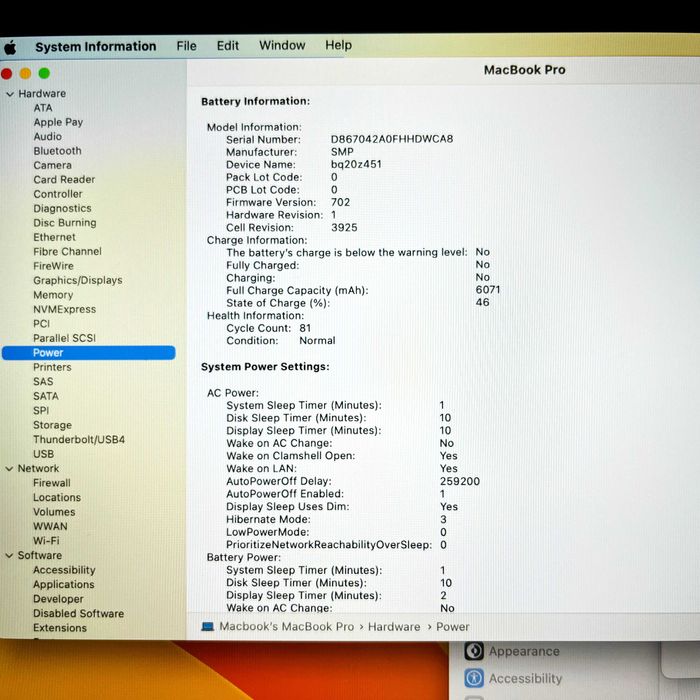Click the laptop icon in path bar

tap(208, 626)
